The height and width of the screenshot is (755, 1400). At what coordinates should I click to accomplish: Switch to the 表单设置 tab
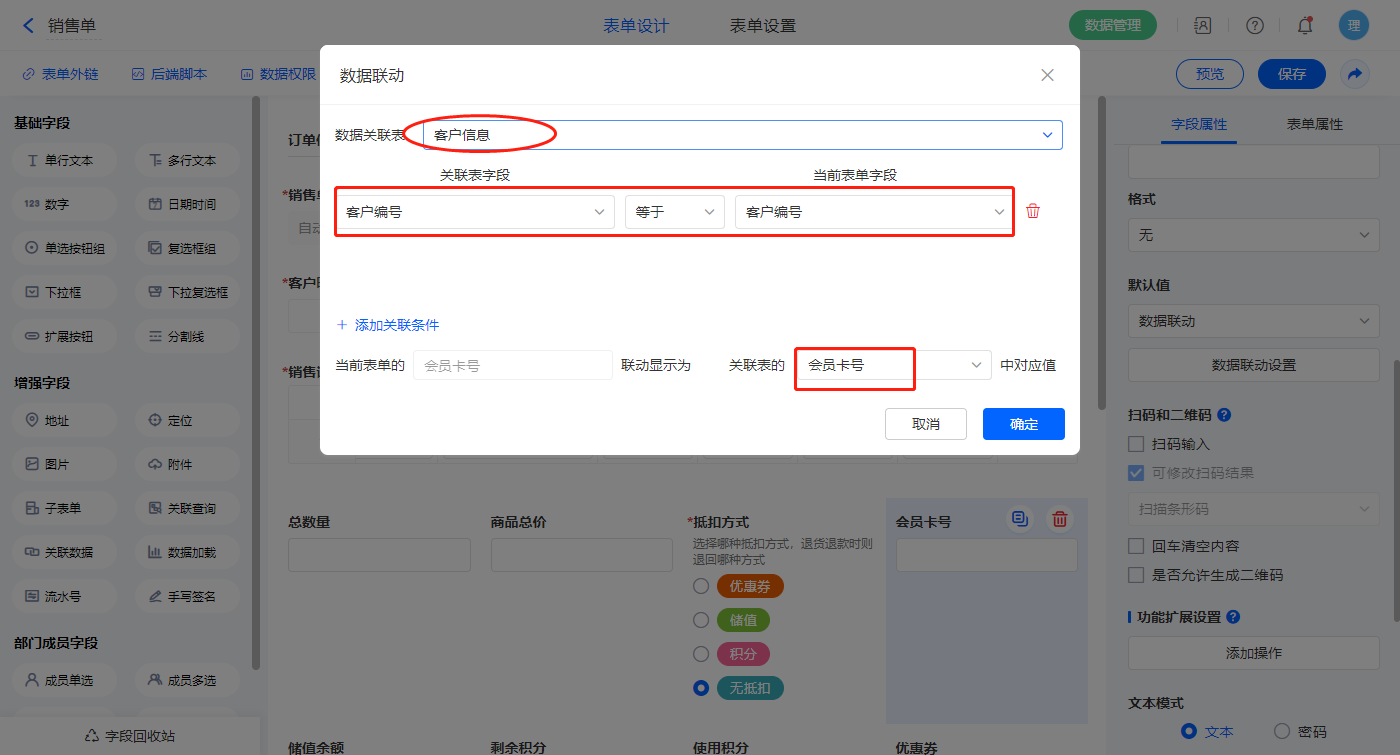tap(762, 26)
